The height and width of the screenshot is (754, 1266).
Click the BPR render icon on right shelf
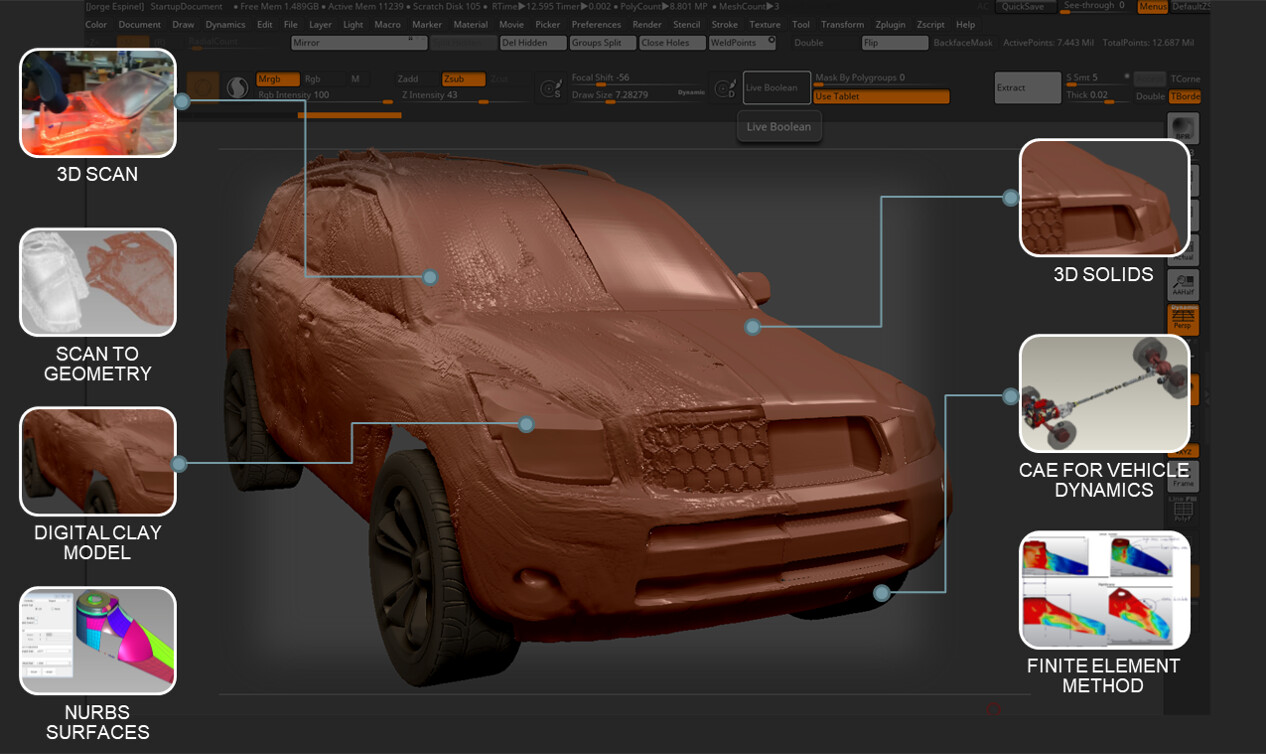(1181, 127)
